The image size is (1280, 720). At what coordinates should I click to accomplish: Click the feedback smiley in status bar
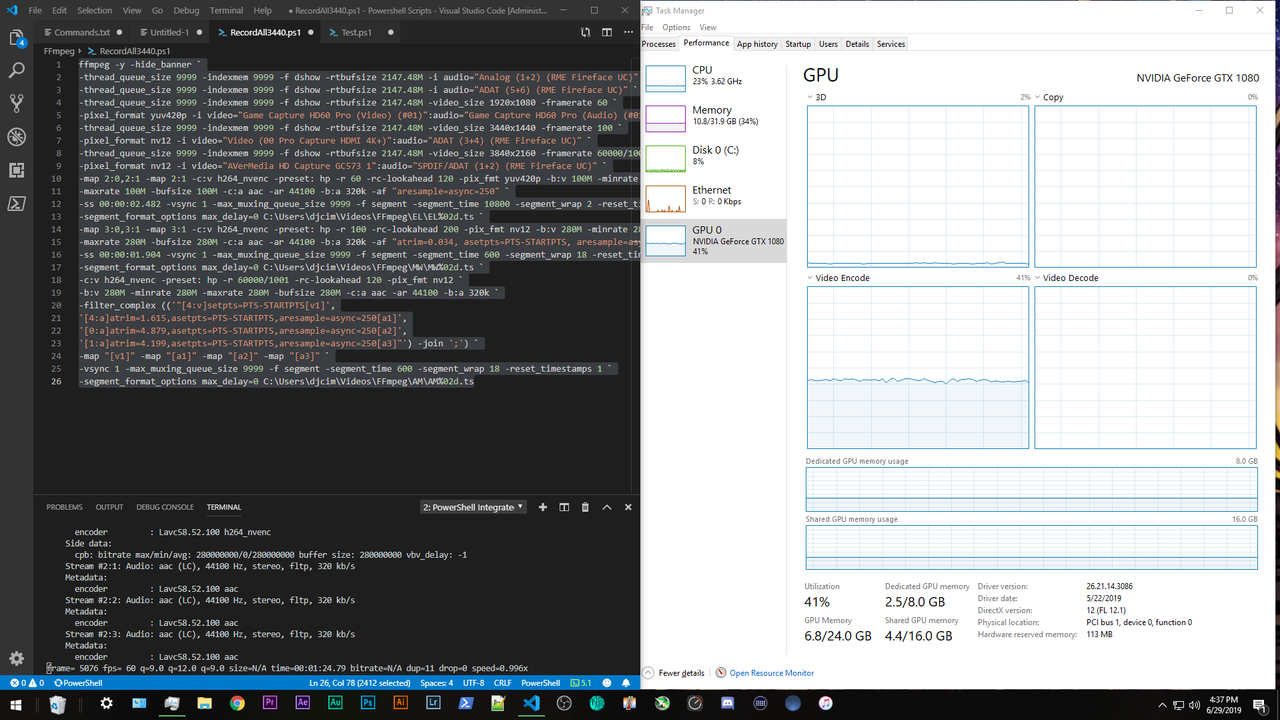click(x=608, y=683)
